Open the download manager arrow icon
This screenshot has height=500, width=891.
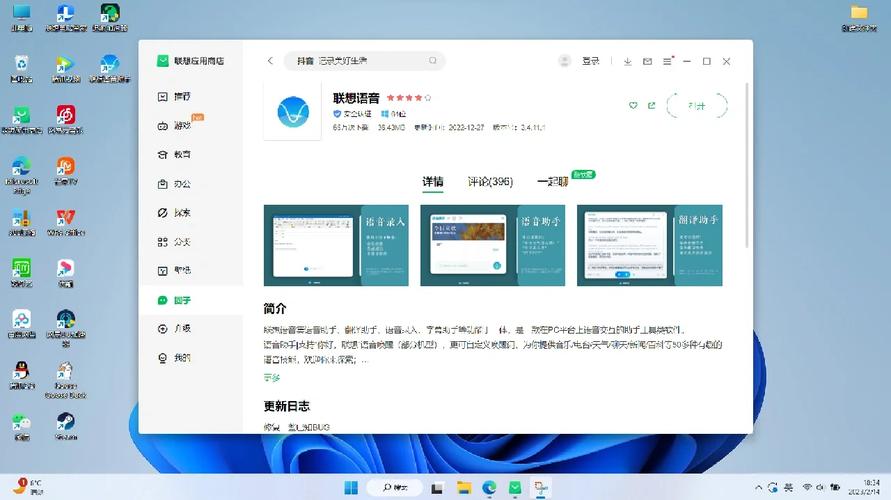coord(627,61)
